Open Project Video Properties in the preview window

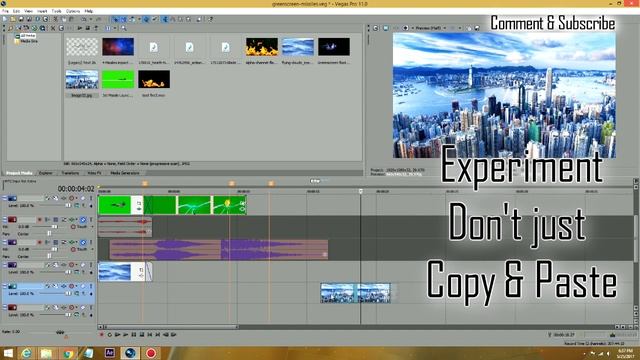(376, 28)
